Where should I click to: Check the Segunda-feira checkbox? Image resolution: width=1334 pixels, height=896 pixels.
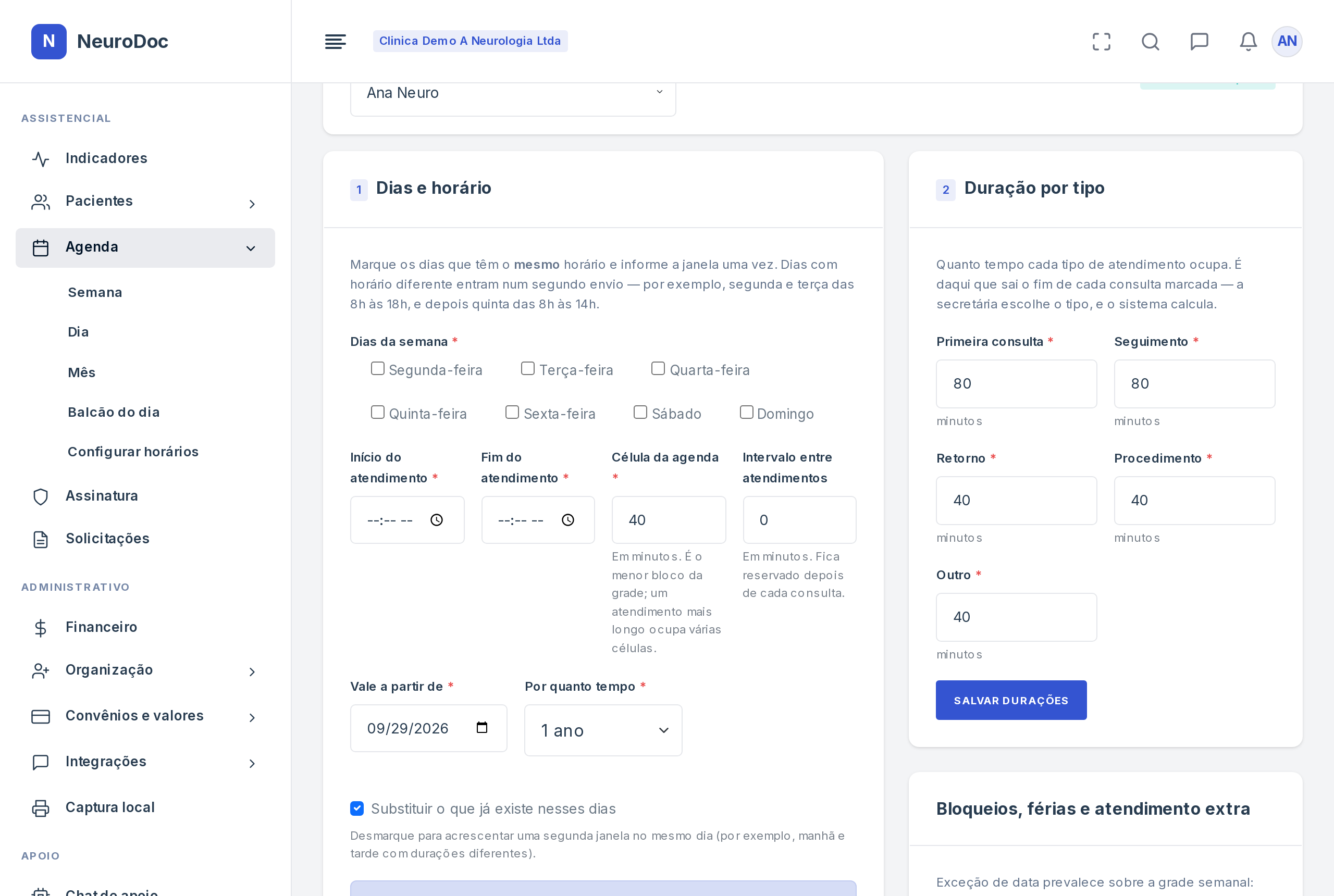coord(377,369)
